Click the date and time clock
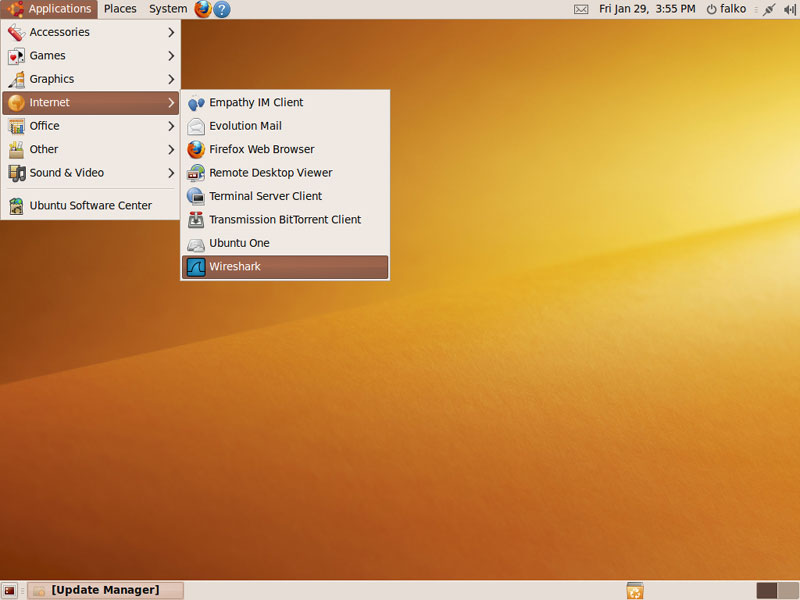 [647, 9]
